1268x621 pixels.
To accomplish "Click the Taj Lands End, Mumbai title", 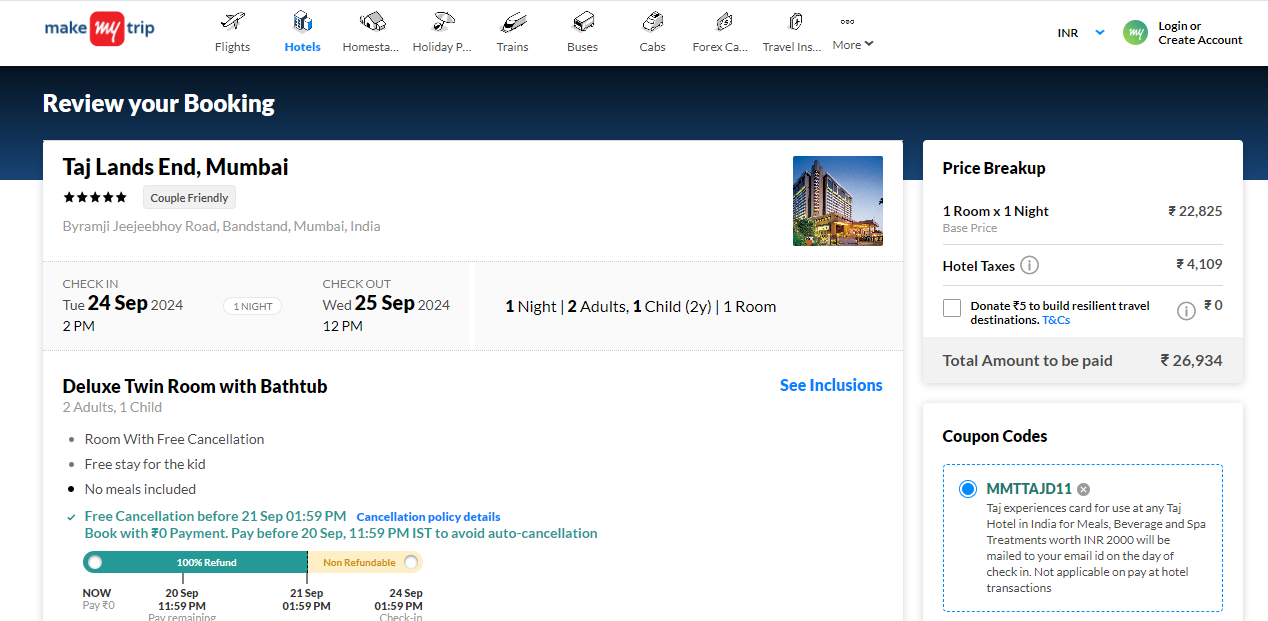I will pyautogui.click(x=175, y=167).
